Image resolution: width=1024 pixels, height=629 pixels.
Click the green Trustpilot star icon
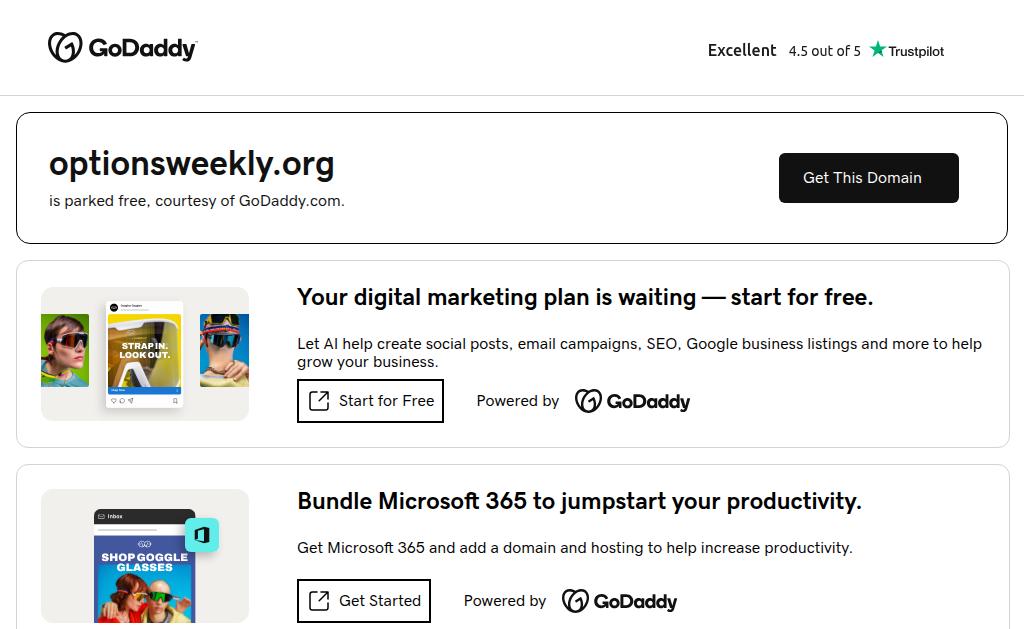pyautogui.click(x=878, y=49)
